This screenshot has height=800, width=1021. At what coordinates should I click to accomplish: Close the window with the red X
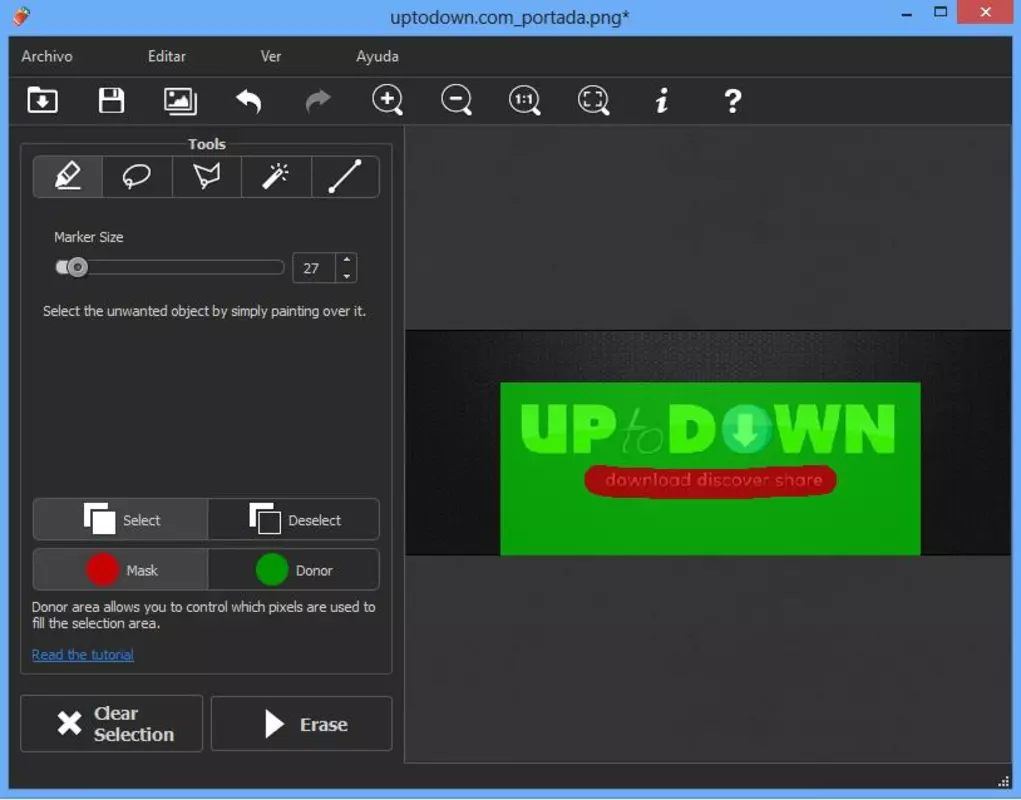click(985, 12)
